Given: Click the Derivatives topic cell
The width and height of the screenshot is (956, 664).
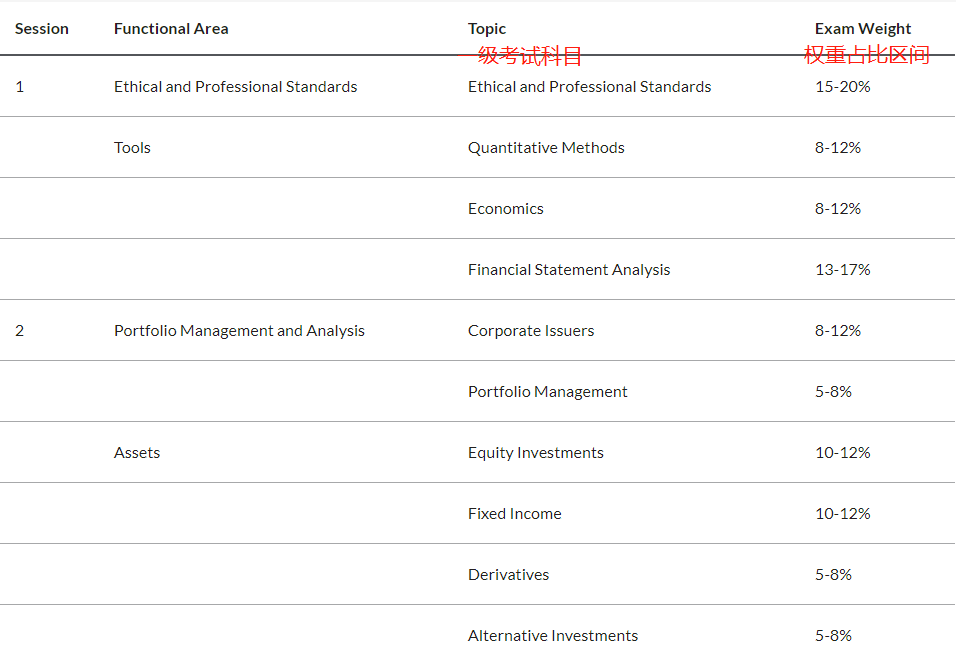Looking at the screenshot, I should pyautogui.click(x=508, y=575).
